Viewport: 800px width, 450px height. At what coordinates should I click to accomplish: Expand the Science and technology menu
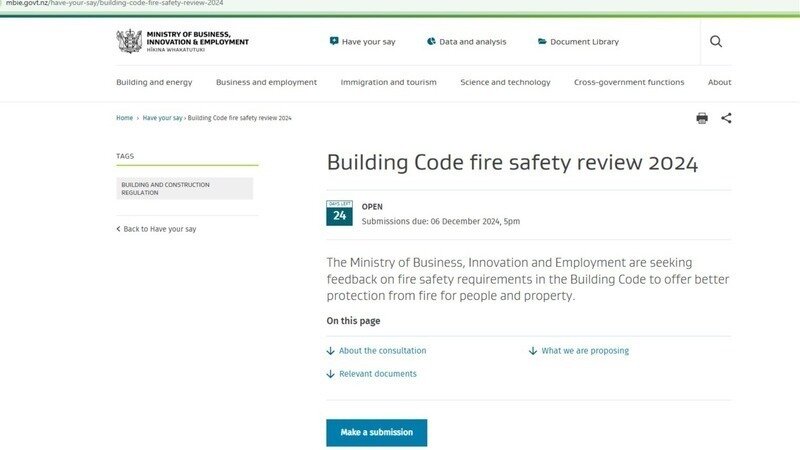click(505, 82)
